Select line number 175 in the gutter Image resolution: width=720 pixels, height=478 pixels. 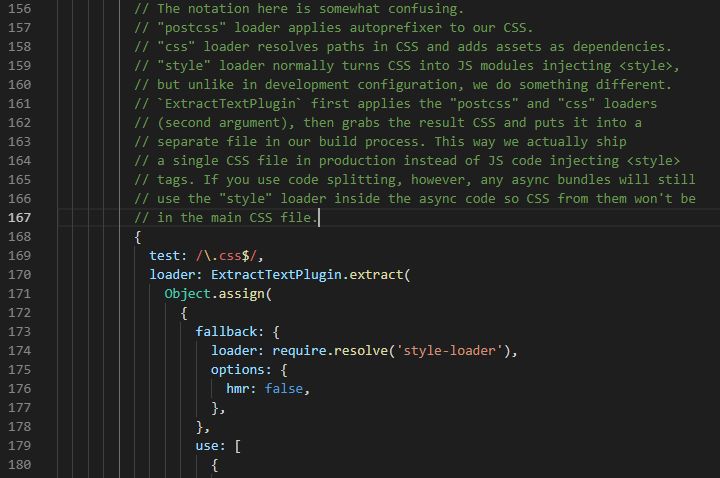(19, 370)
